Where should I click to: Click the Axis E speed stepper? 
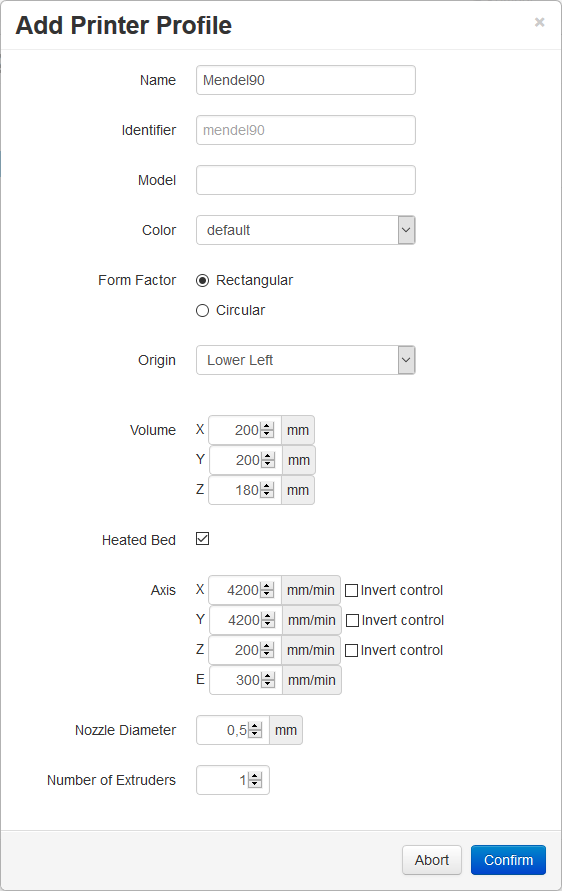(268, 680)
